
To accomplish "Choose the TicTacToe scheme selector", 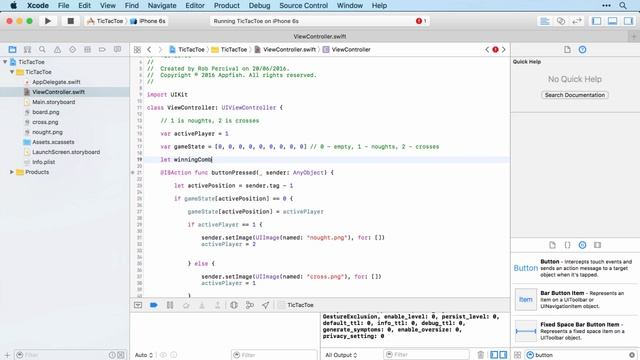I will (x=105, y=21).
